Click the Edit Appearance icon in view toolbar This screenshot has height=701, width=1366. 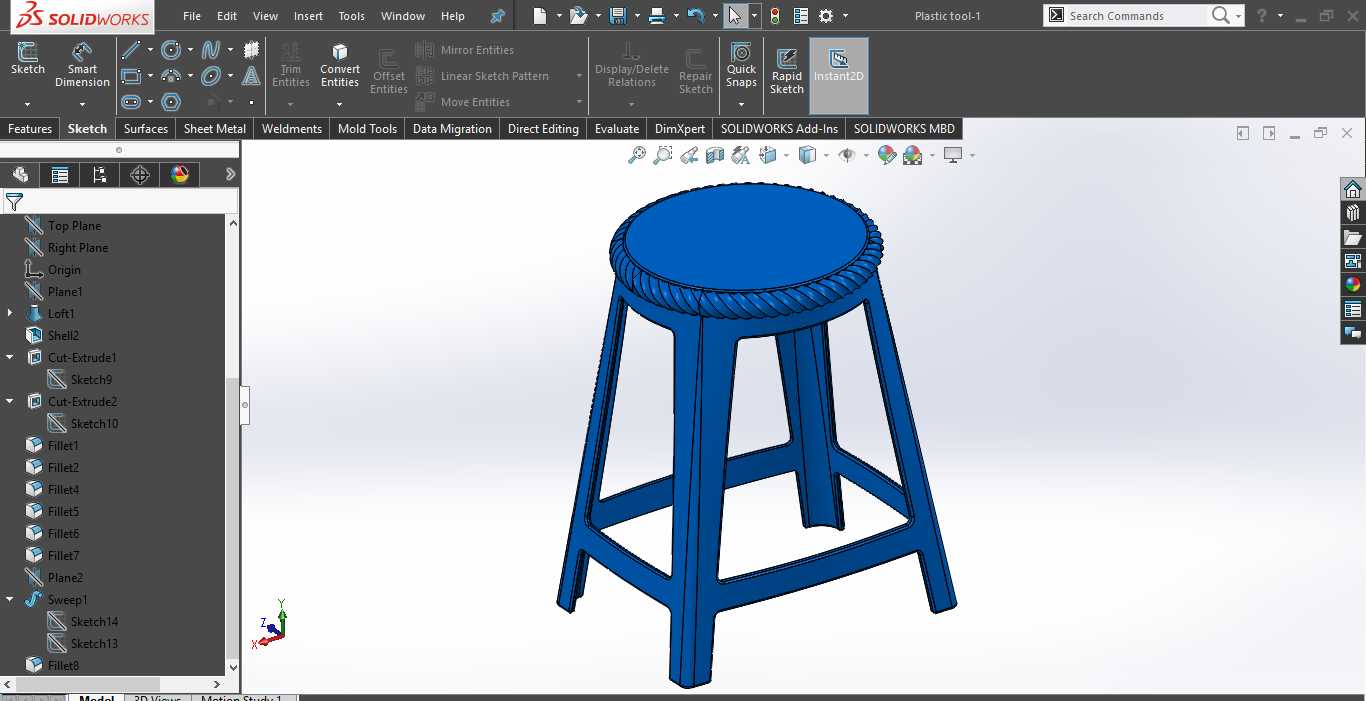point(886,155)
